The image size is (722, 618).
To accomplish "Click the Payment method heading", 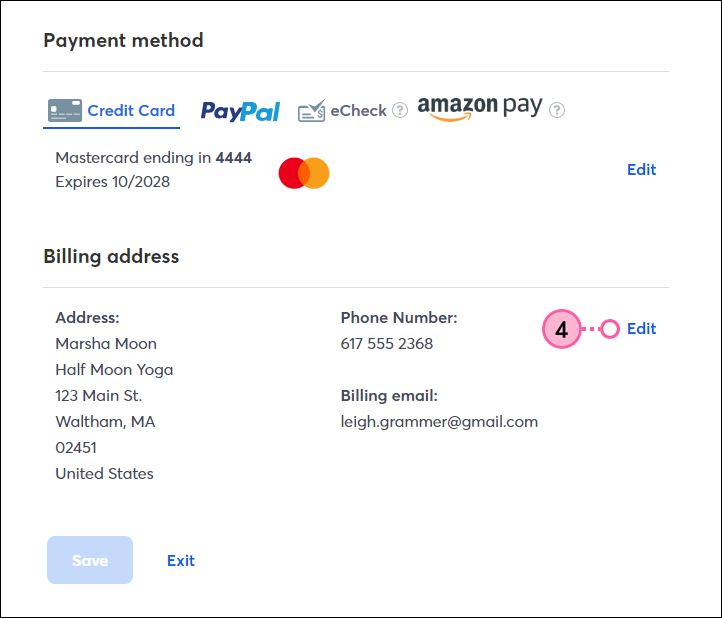I will (123, 41).
